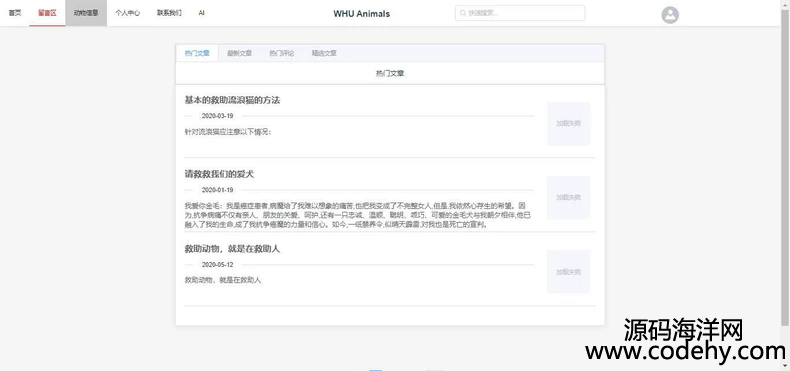Screen dimensions: 790x371
Task: Open 动物信息 in the top navigation
Action: coord(86,13)
